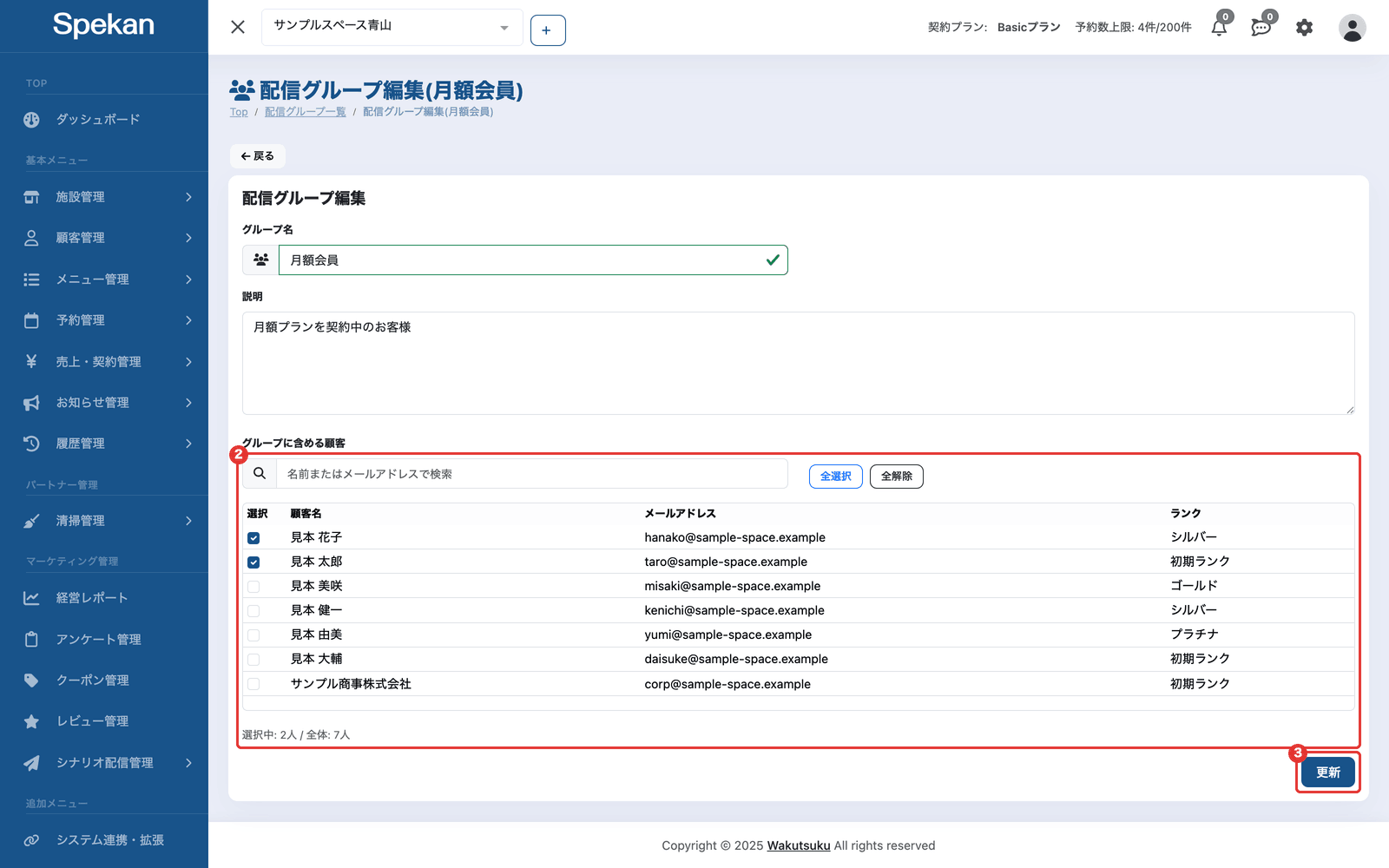Click the グループ名 input field
This screenshot has height=868, width=1389.
pos(533,260)
